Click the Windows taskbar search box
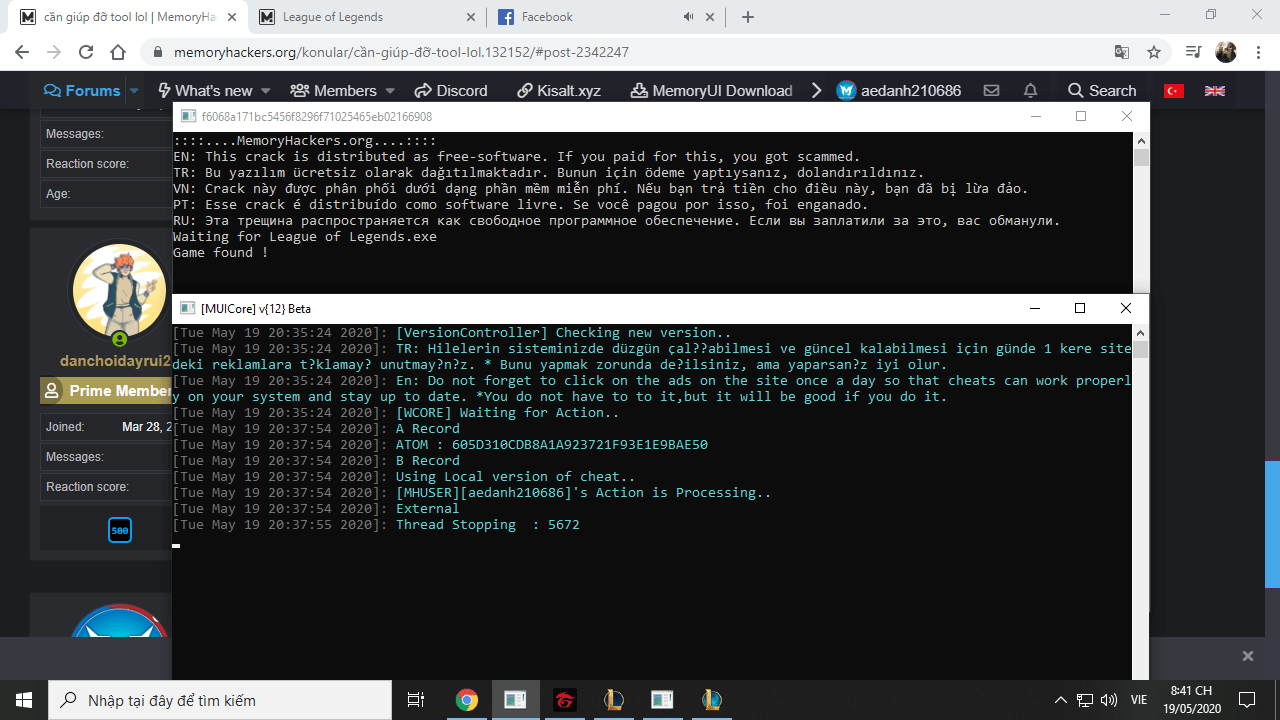This screenshot has height=720, width=1280. click(220, 700)
